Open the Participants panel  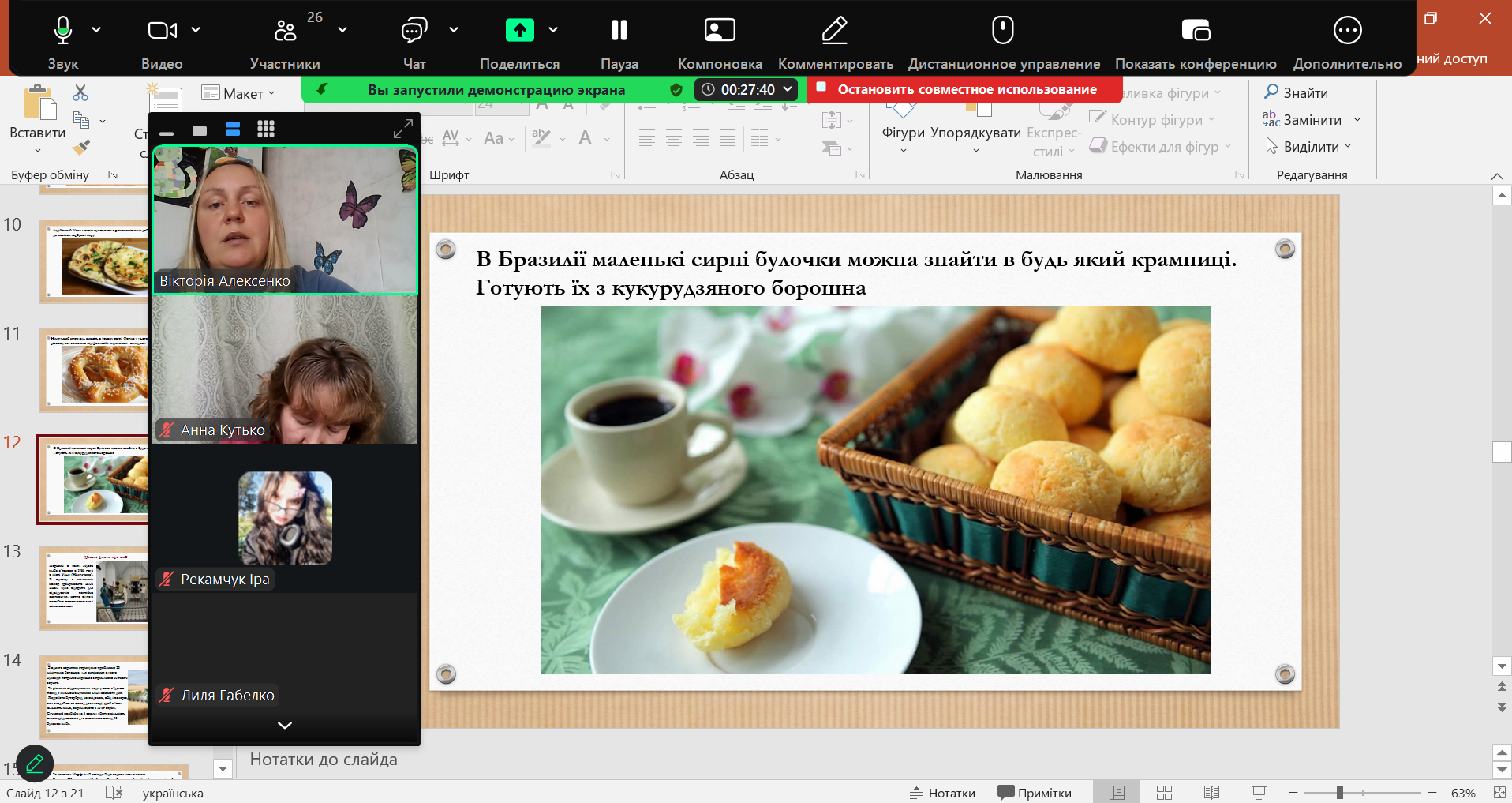(285, 31)
